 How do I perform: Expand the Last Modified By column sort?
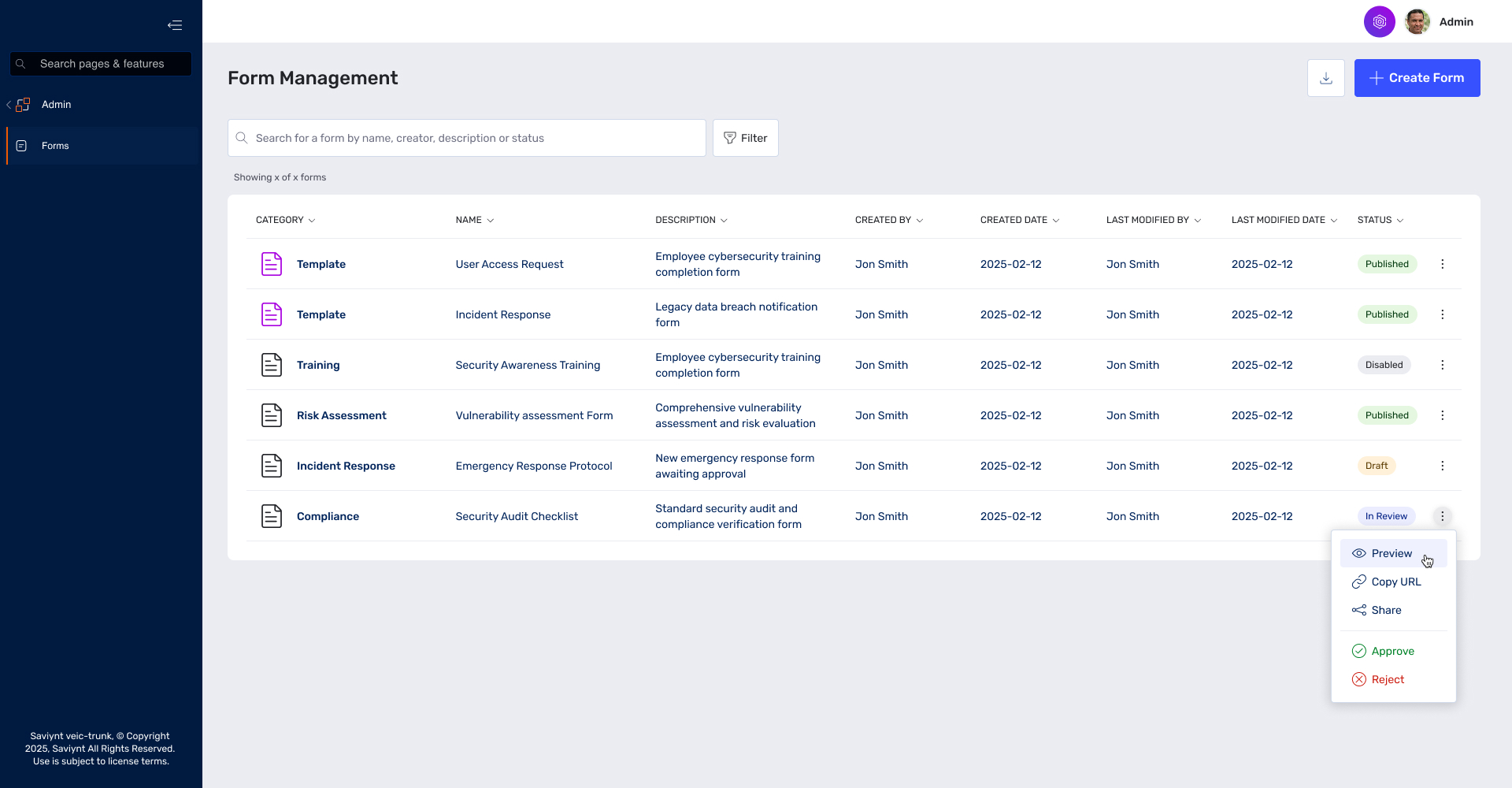[x=1198, y=221]
